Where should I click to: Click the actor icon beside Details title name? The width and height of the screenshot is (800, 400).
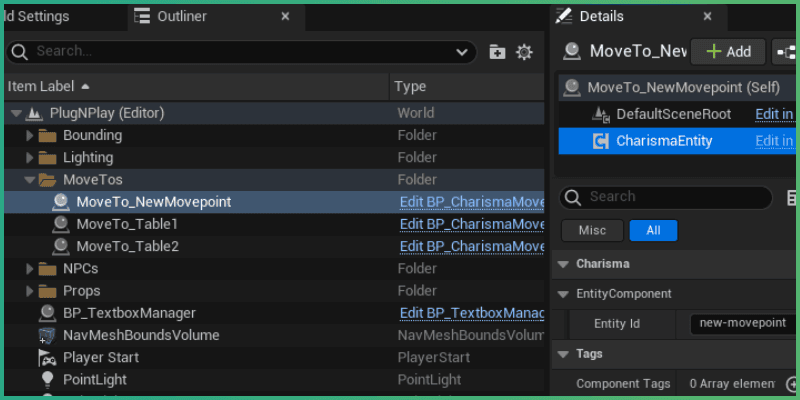point(572,52)
